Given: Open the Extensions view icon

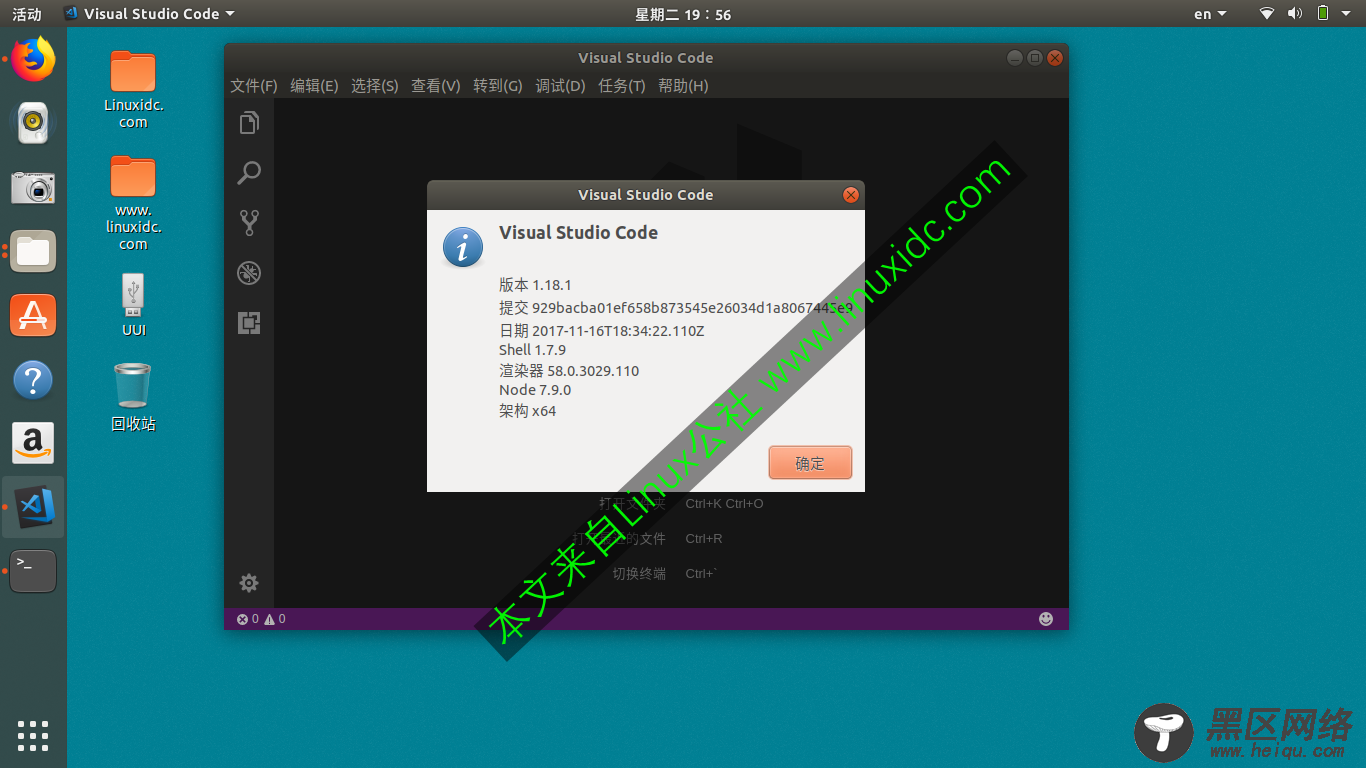Looking at the screenshot, I should 249,323.
